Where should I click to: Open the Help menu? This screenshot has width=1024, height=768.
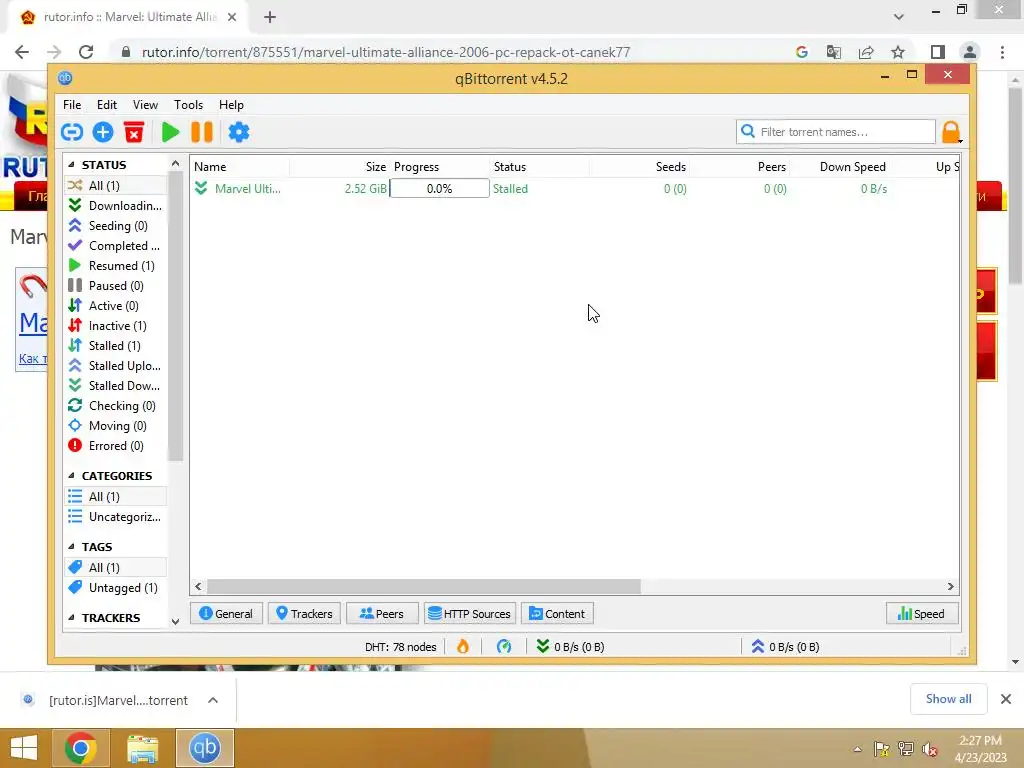[x=231, y=104]
